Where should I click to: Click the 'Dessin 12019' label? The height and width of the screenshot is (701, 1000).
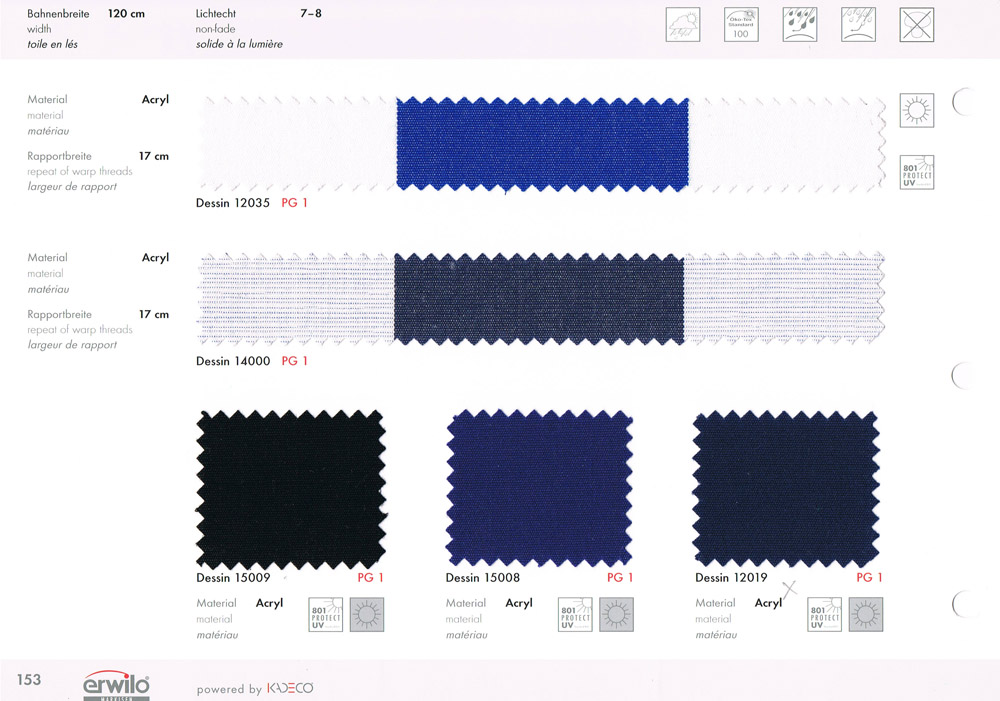[x=732, y=578]
